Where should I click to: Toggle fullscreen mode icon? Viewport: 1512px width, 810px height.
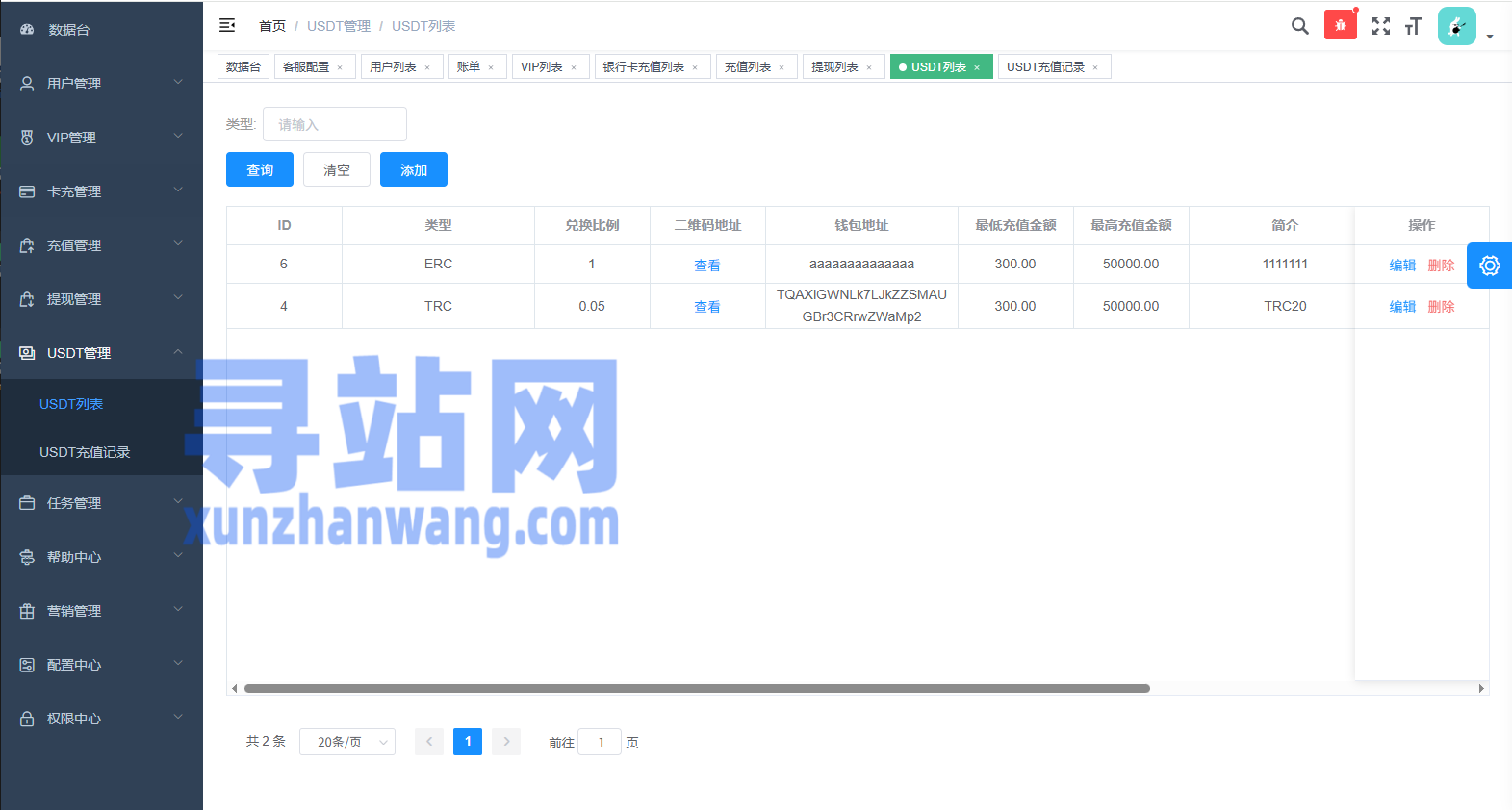[1380, 26]
